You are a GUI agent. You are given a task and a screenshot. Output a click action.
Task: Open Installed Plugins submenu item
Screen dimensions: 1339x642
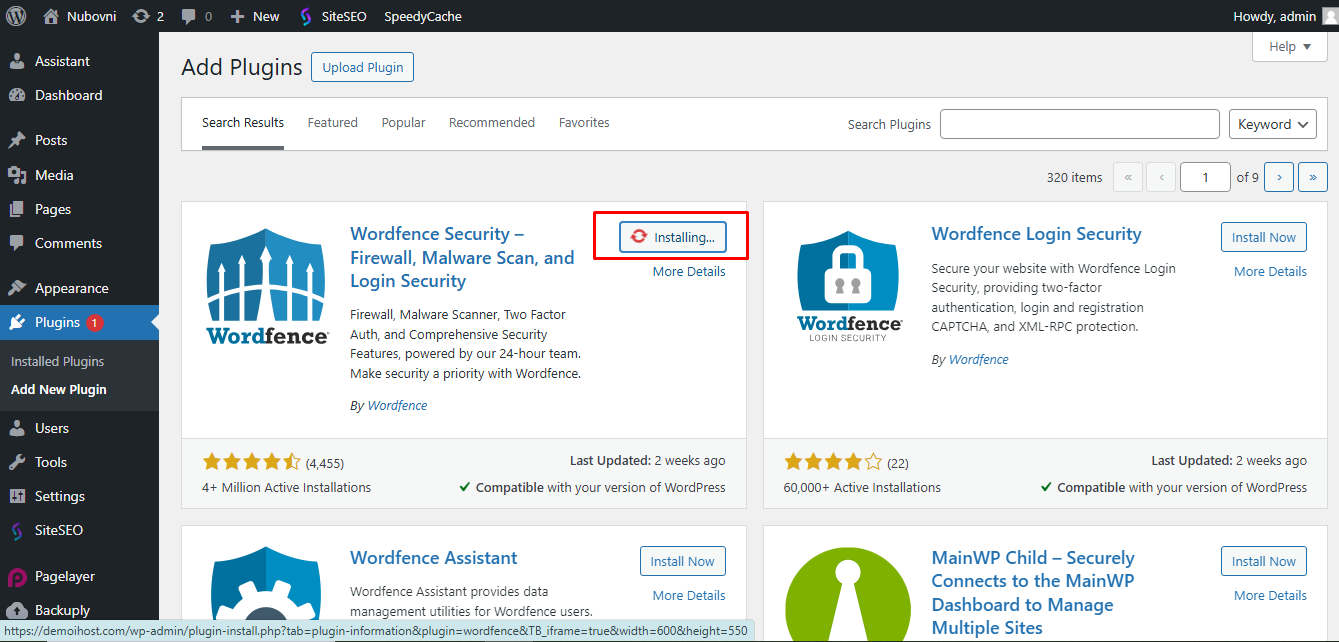tap(58, 361)
